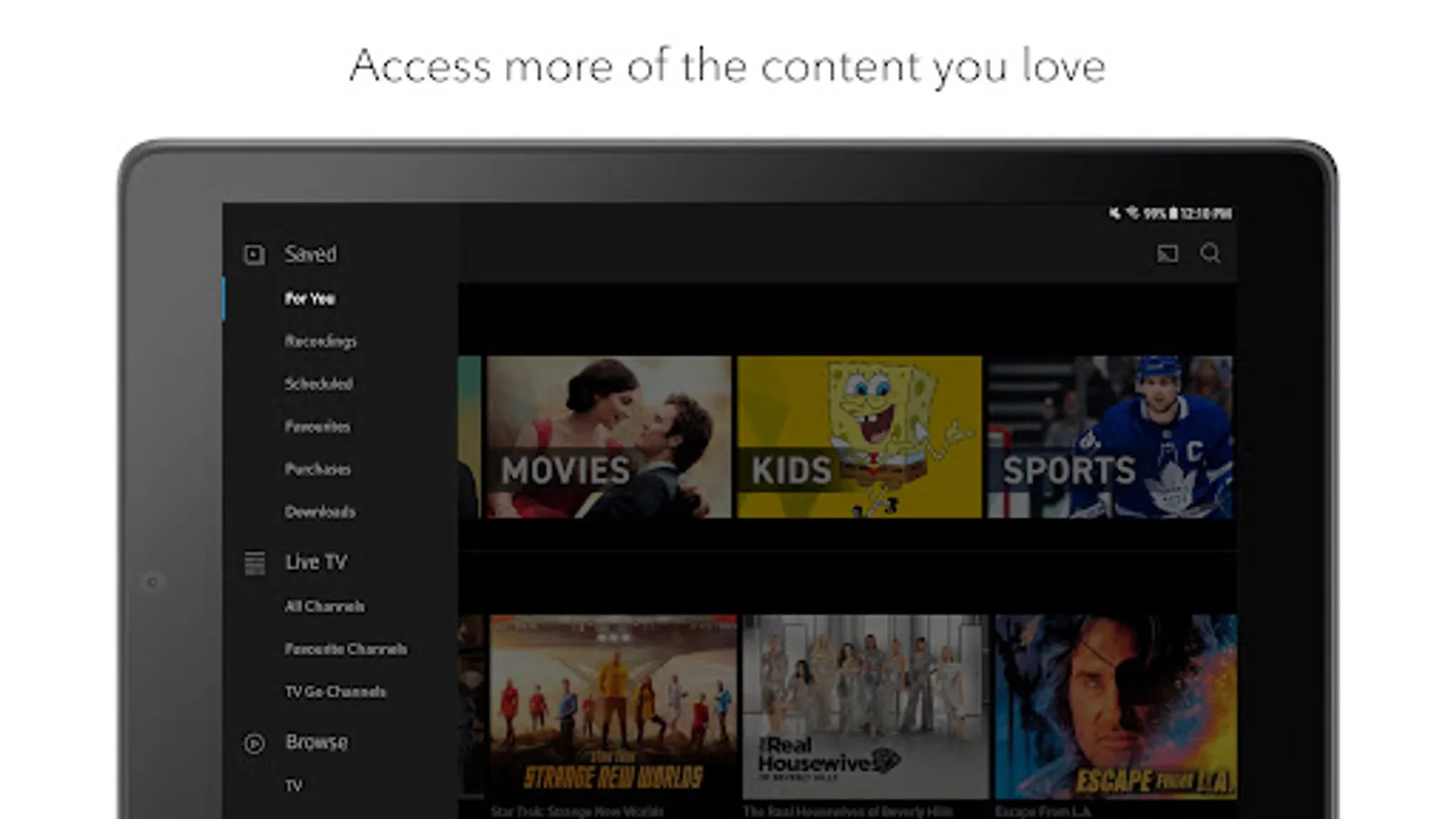Viewport: 1456px width, 819px height.
Task: Select the Escape From L.A. poster
Action: (1117, 707)
